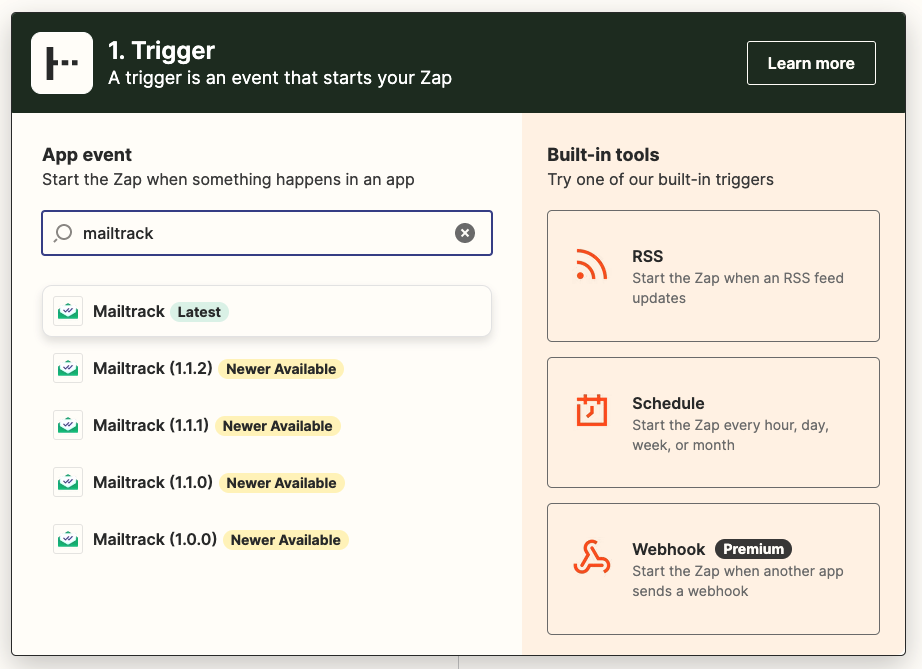Image resolution: width=922 pixels, height=669 pixels.
Task: Clear the mailtrack search query
Action: tap(465, 233)
